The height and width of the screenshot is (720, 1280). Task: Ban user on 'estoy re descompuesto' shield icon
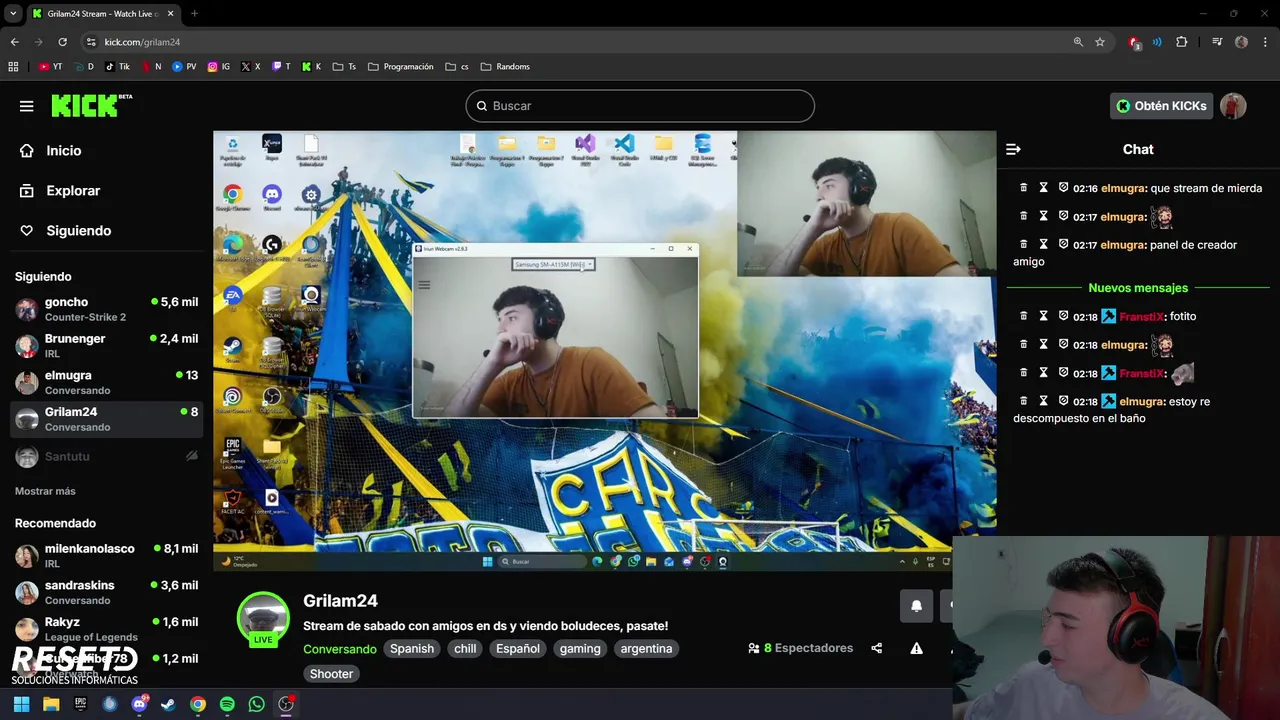click(x=1063, y=401)
